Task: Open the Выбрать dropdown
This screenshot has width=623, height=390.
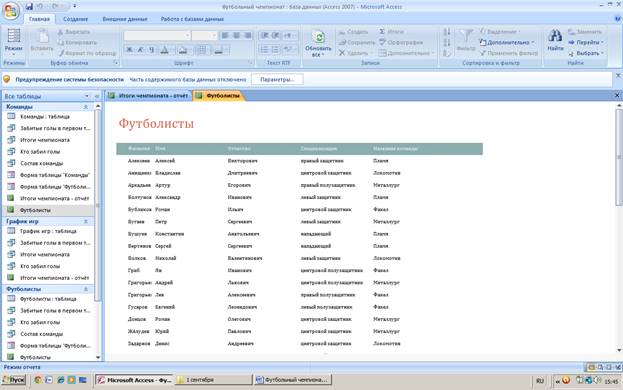Action: point(586,53)
